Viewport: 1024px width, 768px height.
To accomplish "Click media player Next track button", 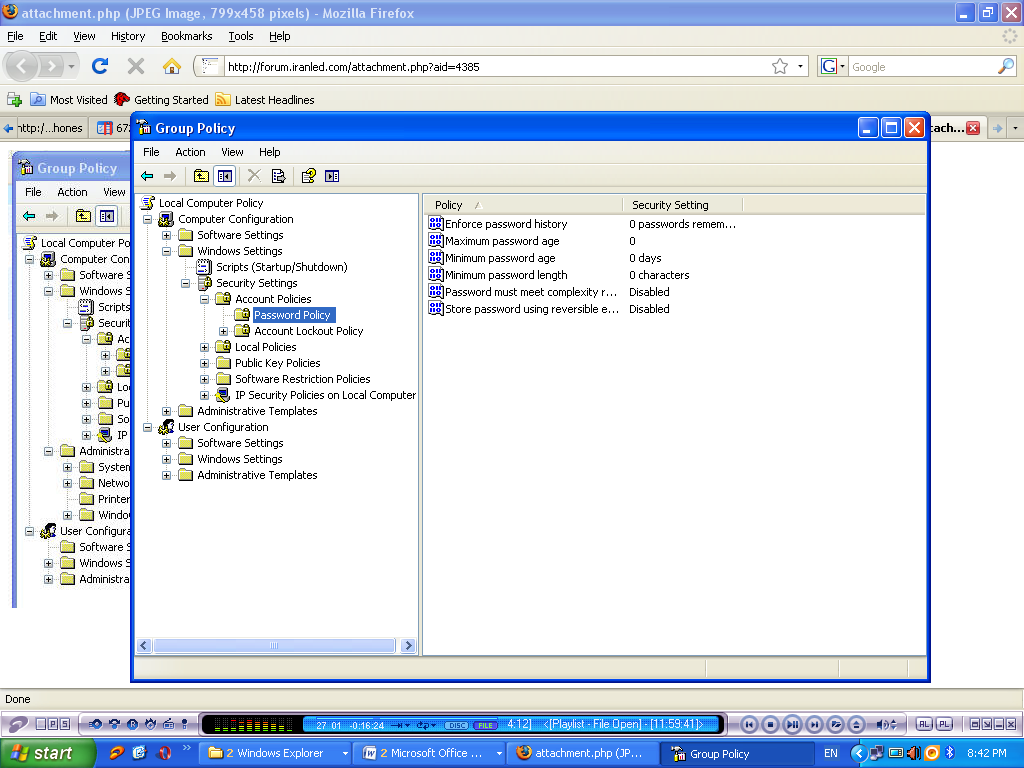I will [814, 724].
